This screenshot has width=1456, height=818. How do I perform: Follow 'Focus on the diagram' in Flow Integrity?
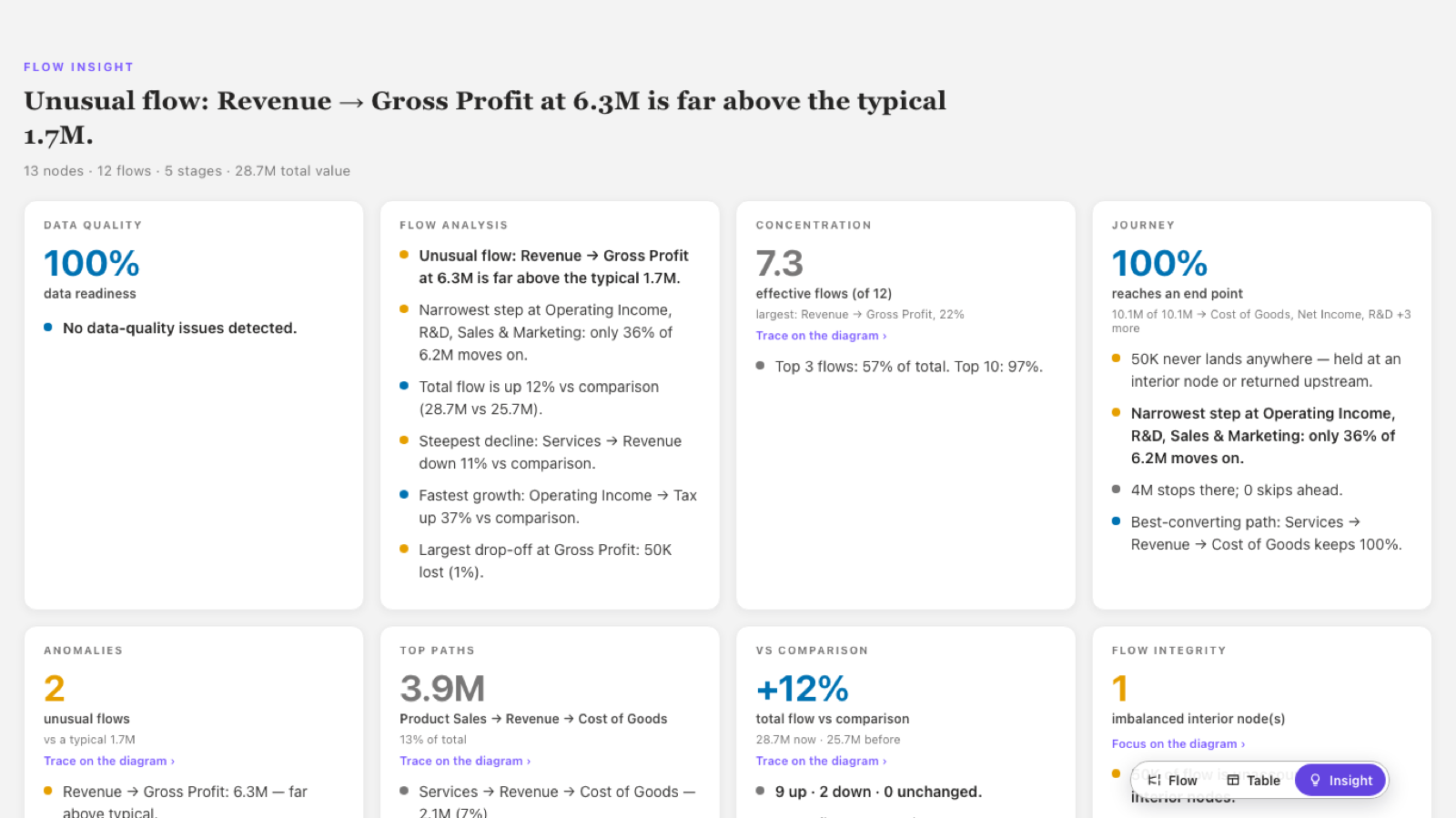tap(1178, 743)
